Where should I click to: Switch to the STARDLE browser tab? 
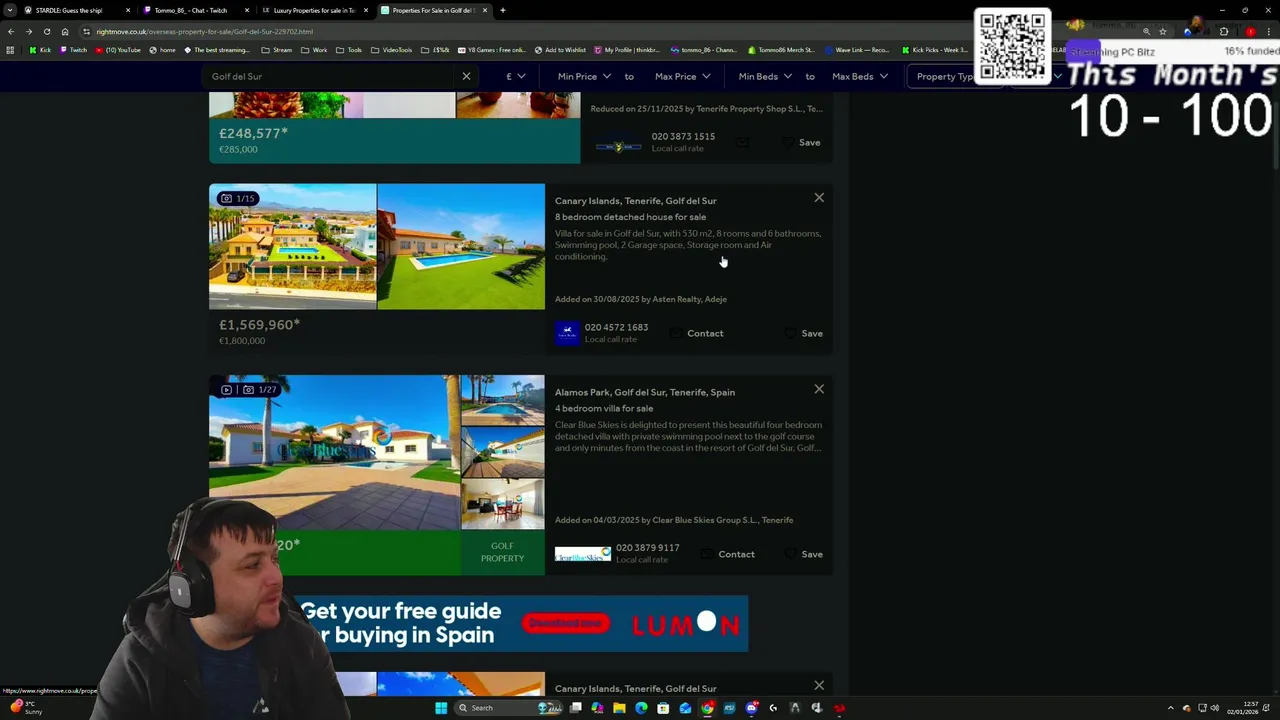[77, 10]
